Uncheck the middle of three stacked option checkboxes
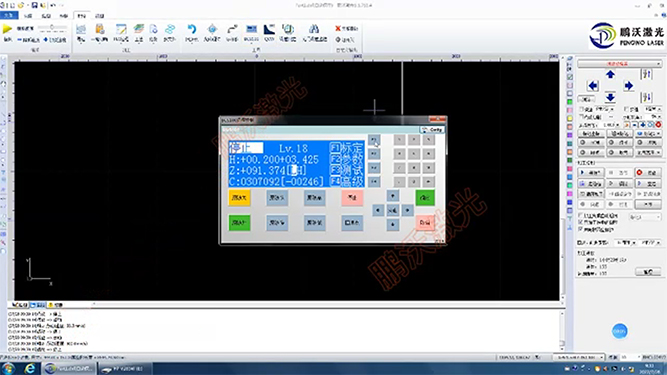Viewport: 667px width, 375px height. point(580,222)
